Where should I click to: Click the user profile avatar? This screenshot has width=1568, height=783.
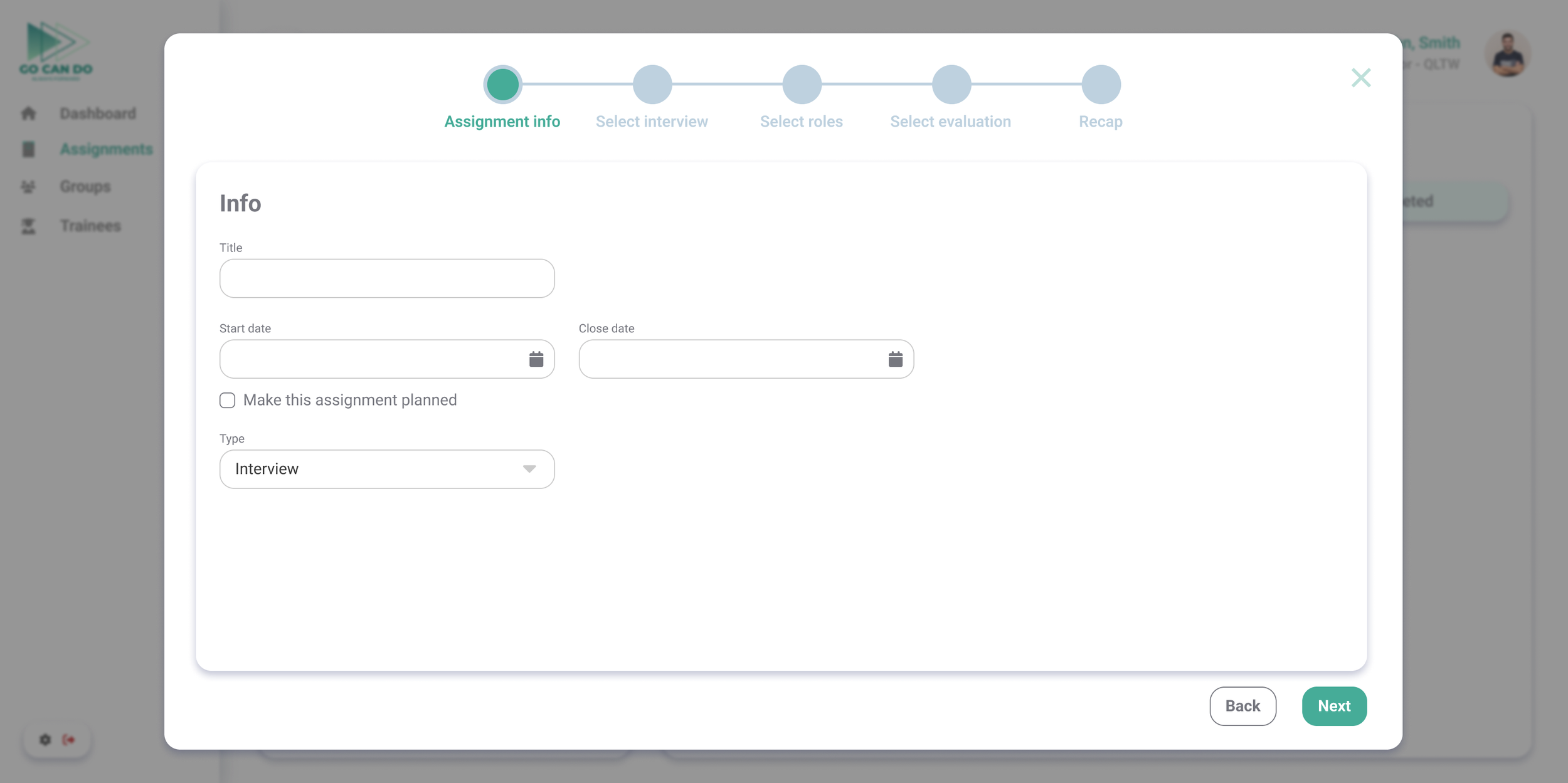[1507, 55]
